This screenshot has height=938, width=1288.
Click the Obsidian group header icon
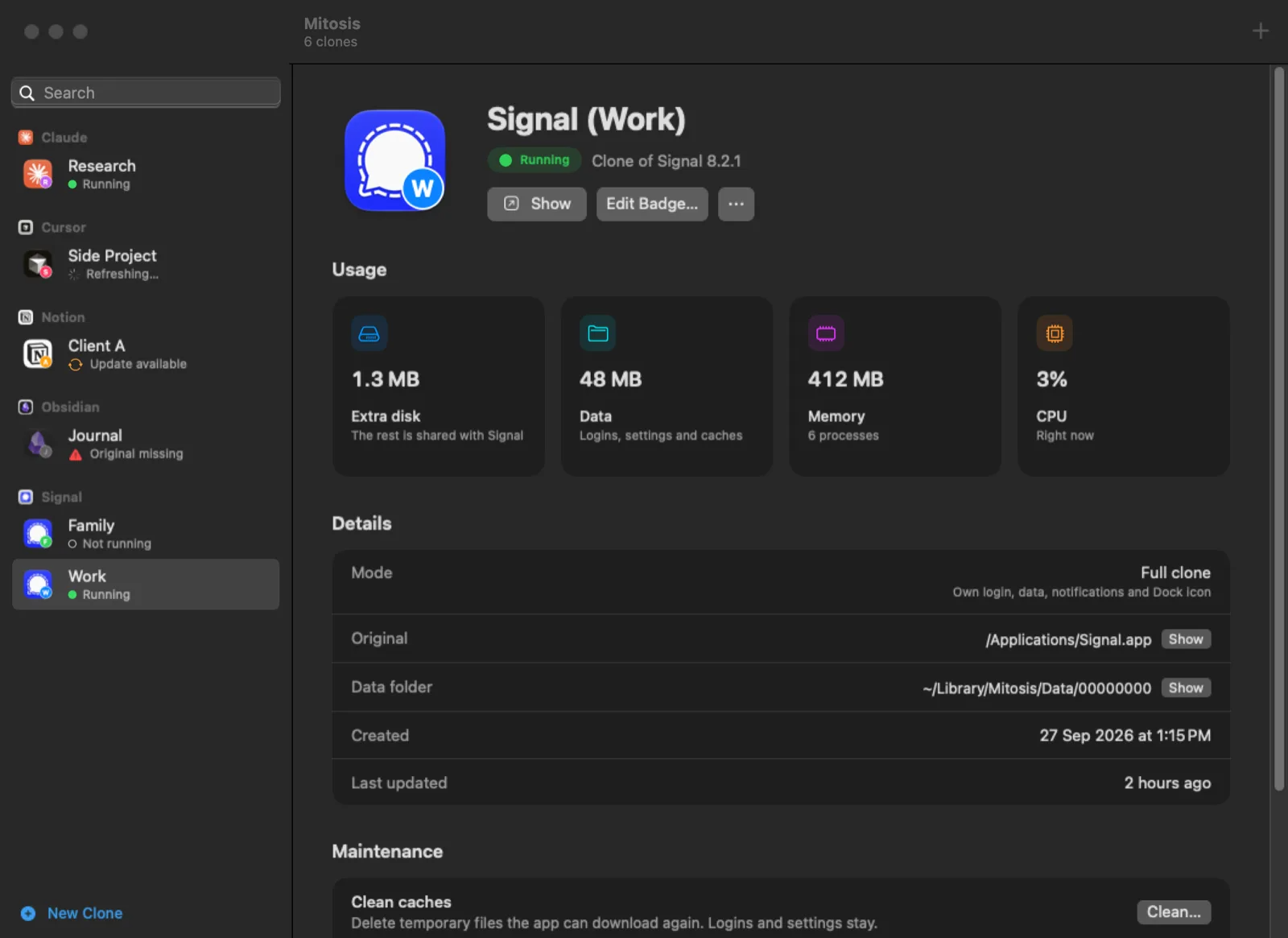point(26,407)
